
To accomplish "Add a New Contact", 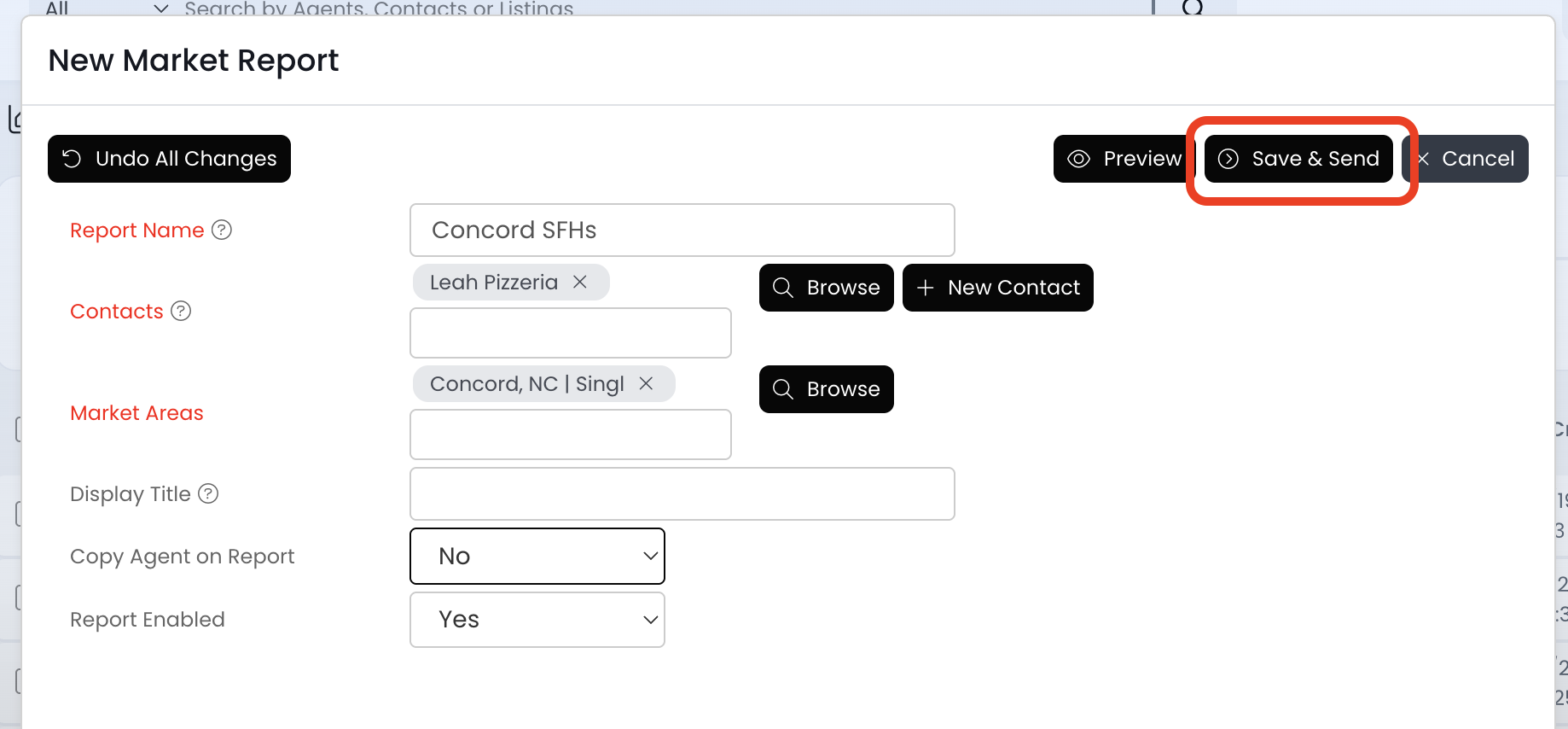I will [x=997, y=288].
